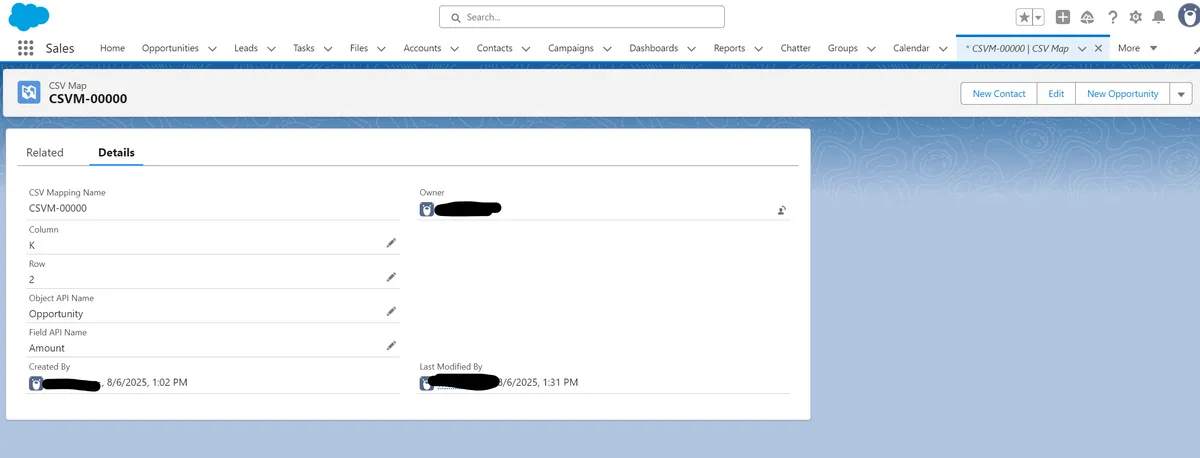This screenshot has height=458, width=1200.
Task: Open the Global Actions plus icon
Action: click(x=1063, y=17)
